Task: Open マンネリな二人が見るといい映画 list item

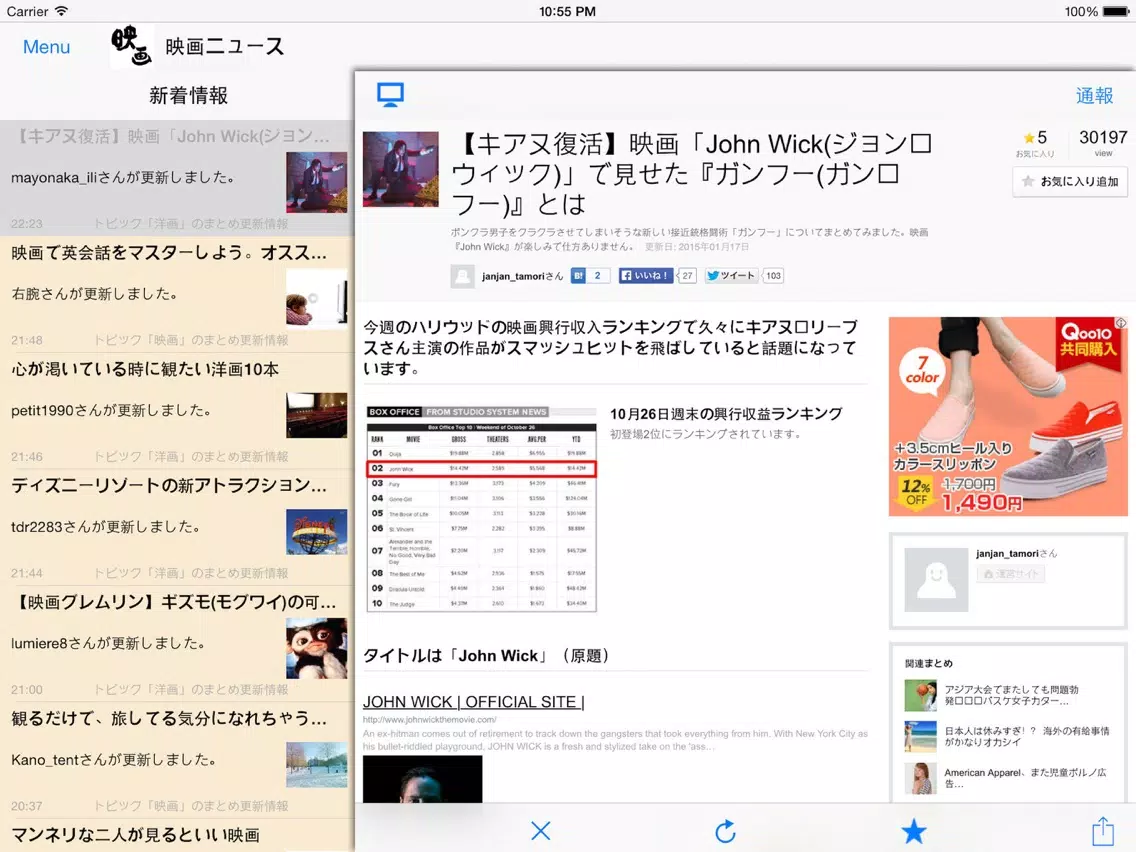Action: tap(178, 835)
